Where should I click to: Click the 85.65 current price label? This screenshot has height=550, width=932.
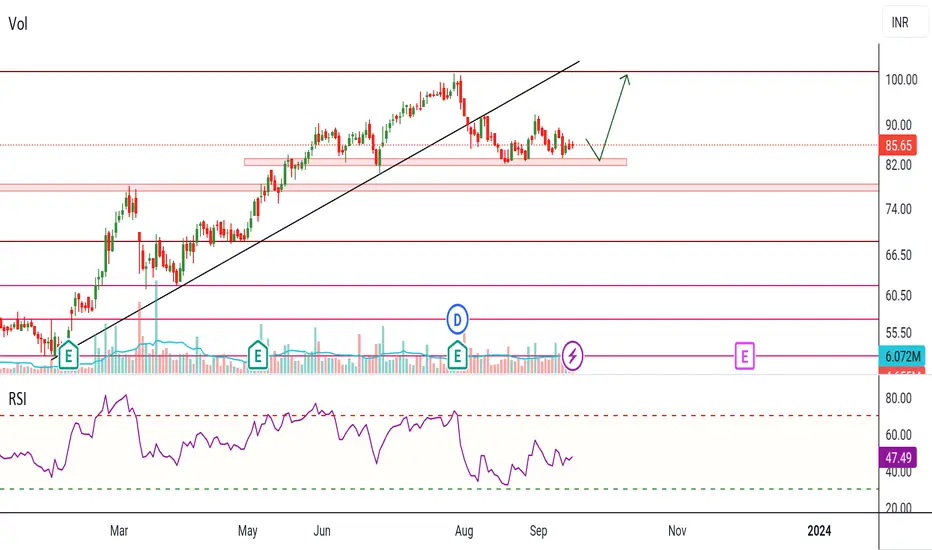coord(898,145)
